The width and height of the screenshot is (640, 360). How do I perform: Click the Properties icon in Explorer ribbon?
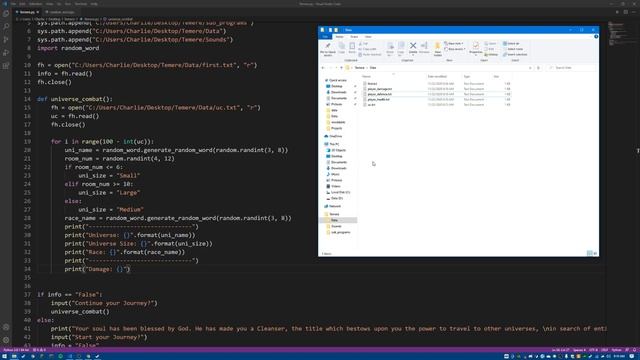click(476, 48)
